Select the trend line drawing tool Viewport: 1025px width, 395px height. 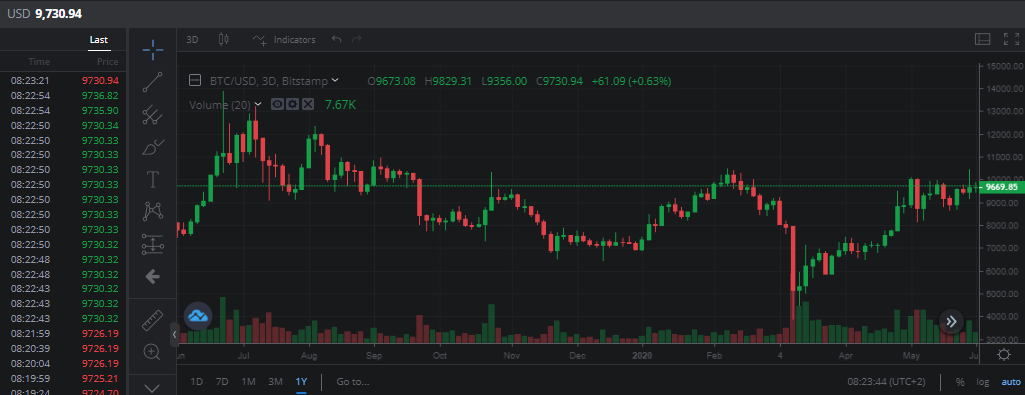[152, 82]
